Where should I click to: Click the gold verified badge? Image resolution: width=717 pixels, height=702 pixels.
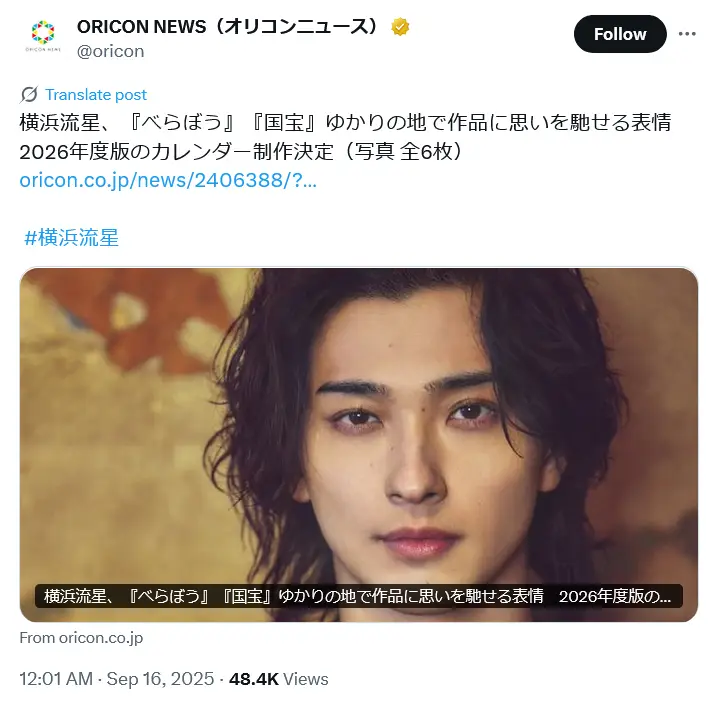(x=400, y=27)
